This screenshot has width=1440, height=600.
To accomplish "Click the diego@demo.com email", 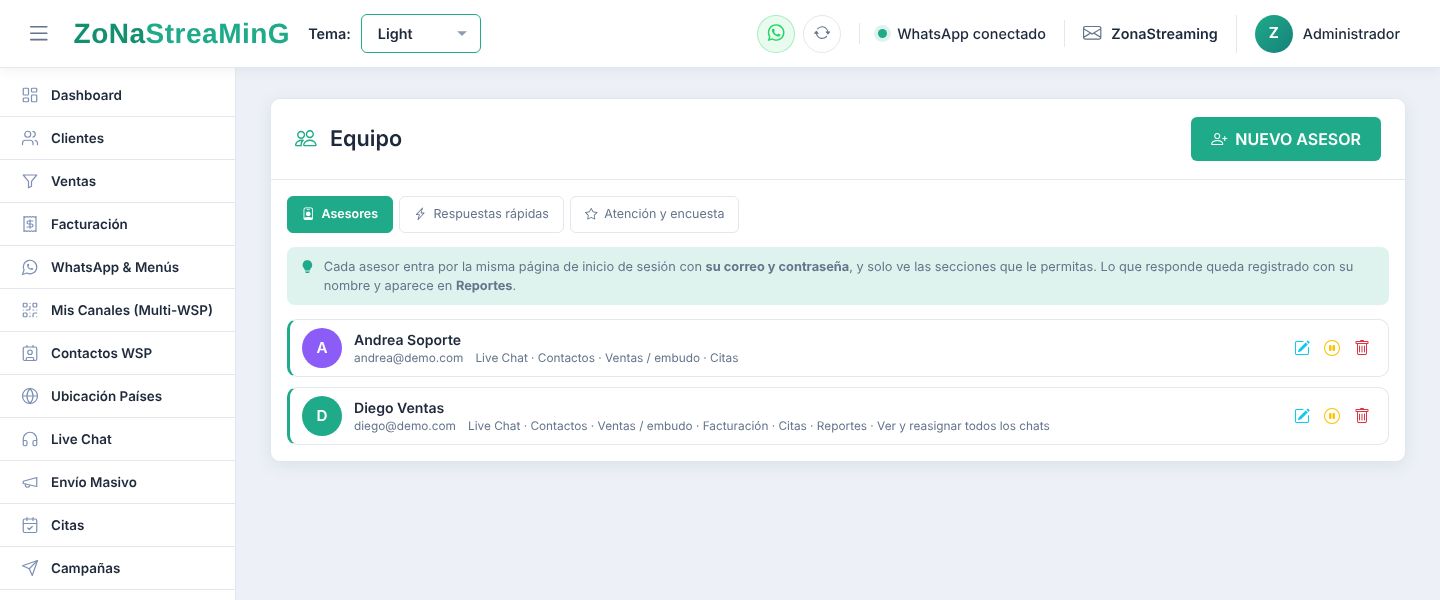I will (405, 426).
